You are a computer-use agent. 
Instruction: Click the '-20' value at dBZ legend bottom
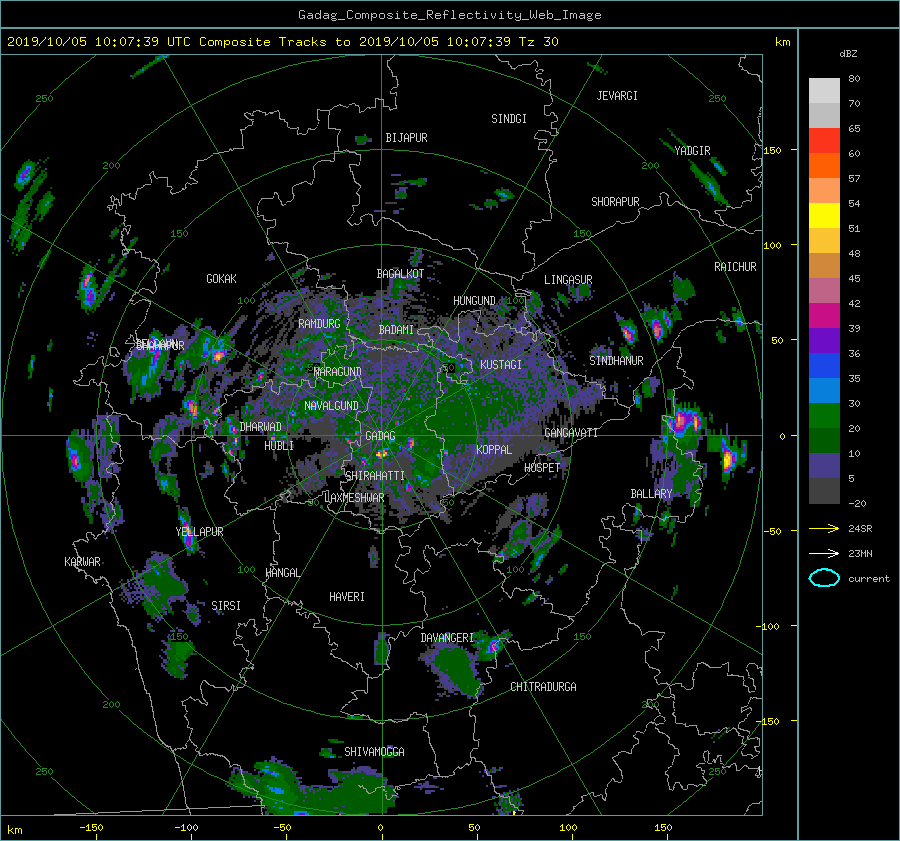857,503
